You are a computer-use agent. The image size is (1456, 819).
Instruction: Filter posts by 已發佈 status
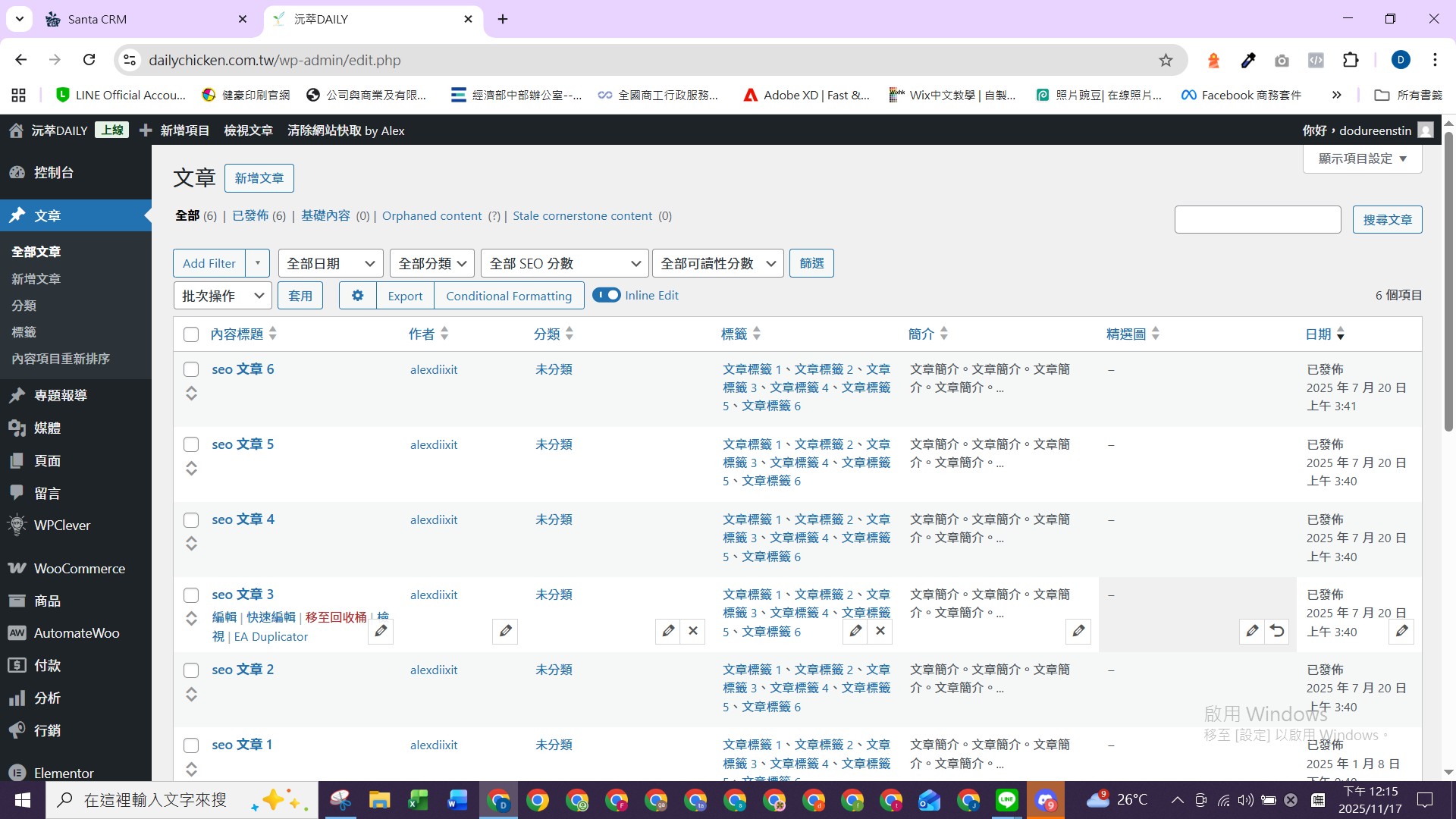coord(250,216)
